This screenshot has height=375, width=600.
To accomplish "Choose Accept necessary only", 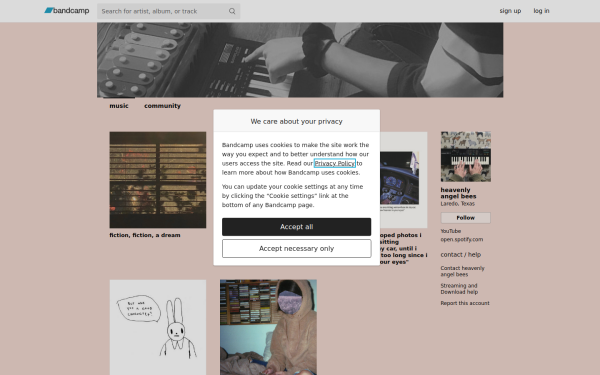I will 296,249.
